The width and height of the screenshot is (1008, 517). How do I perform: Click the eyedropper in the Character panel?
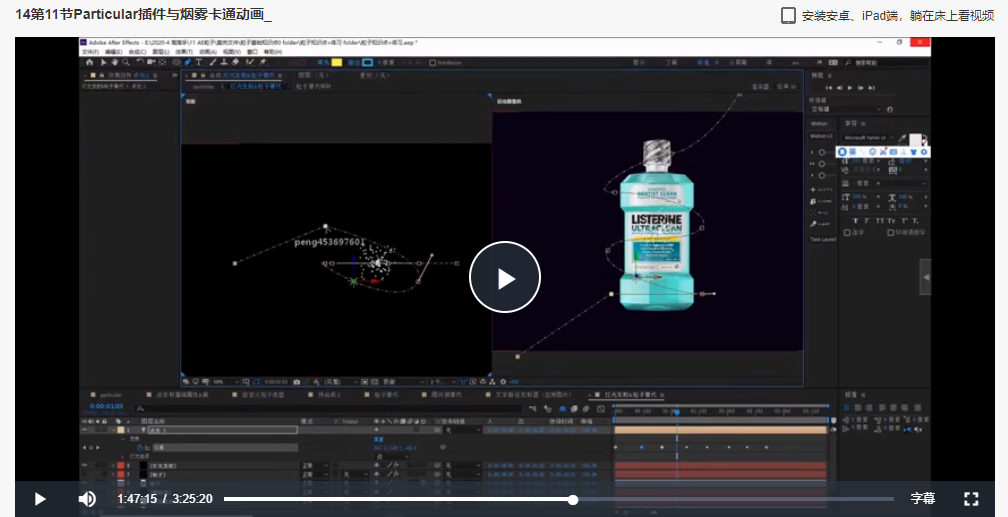[x=902, y=138]
